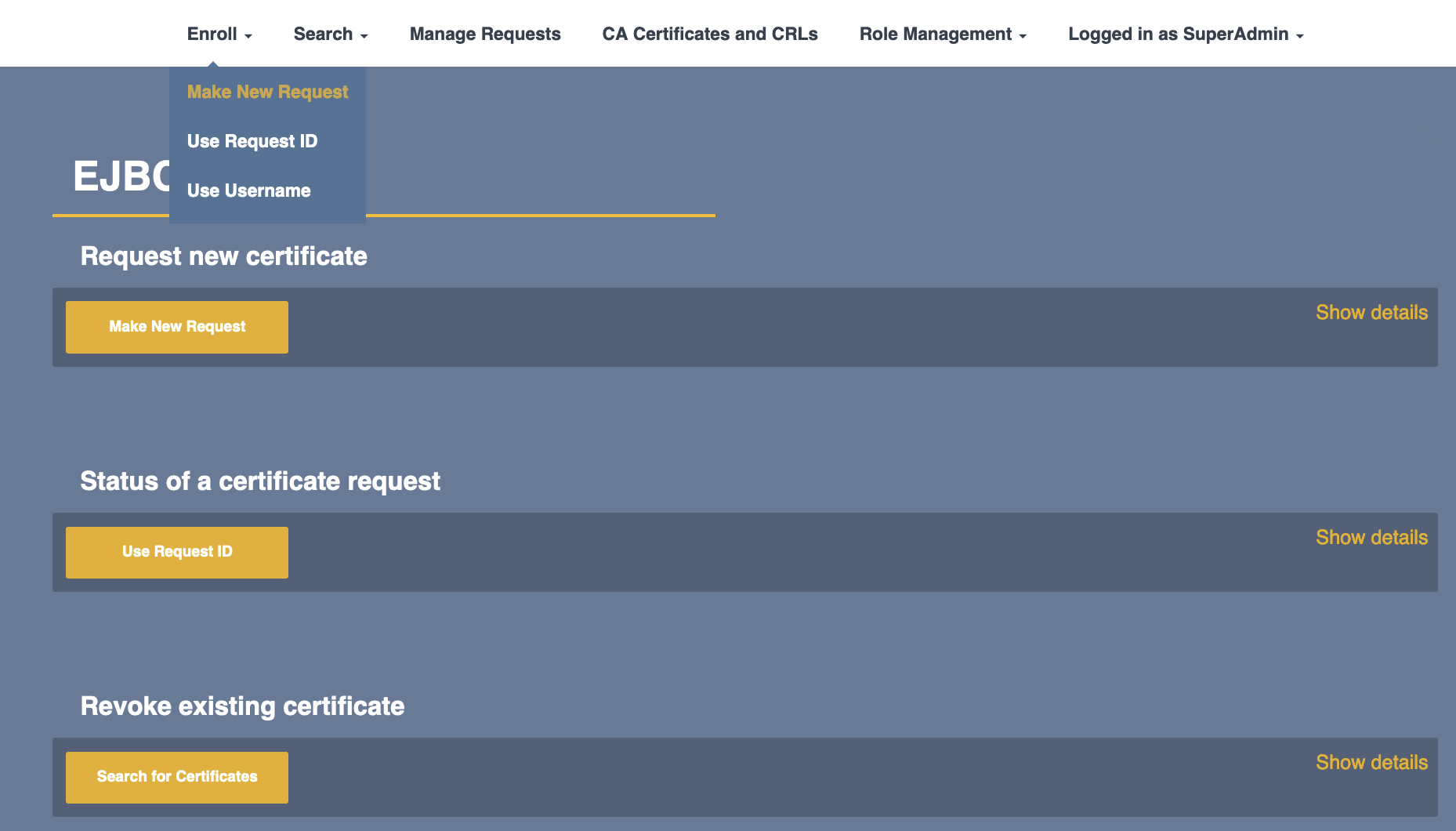This screenshot has width=1456, height=831.
Task: Click the caret arrow beside Search
Action: pos(364,36)
